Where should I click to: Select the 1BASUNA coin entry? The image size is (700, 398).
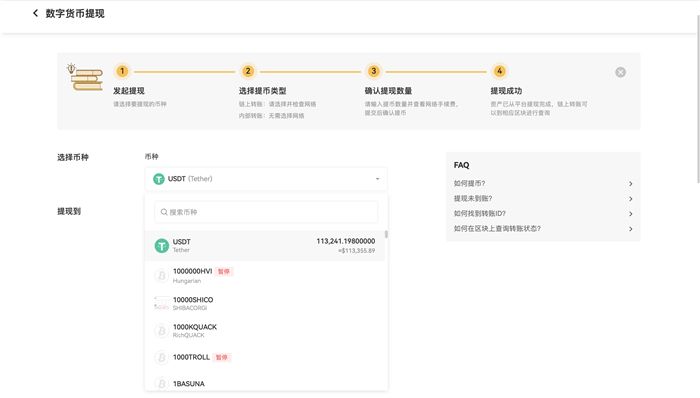(x=265, y=384)
